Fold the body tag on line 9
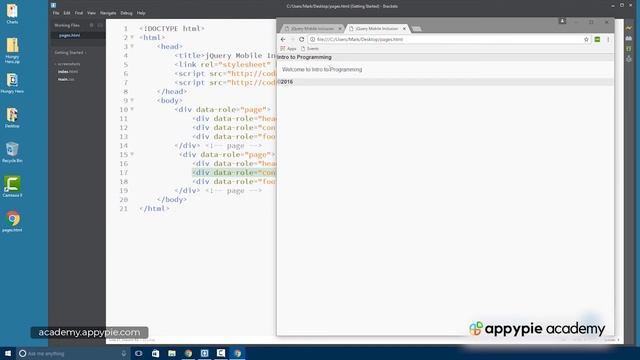 (x=132, y=100)
